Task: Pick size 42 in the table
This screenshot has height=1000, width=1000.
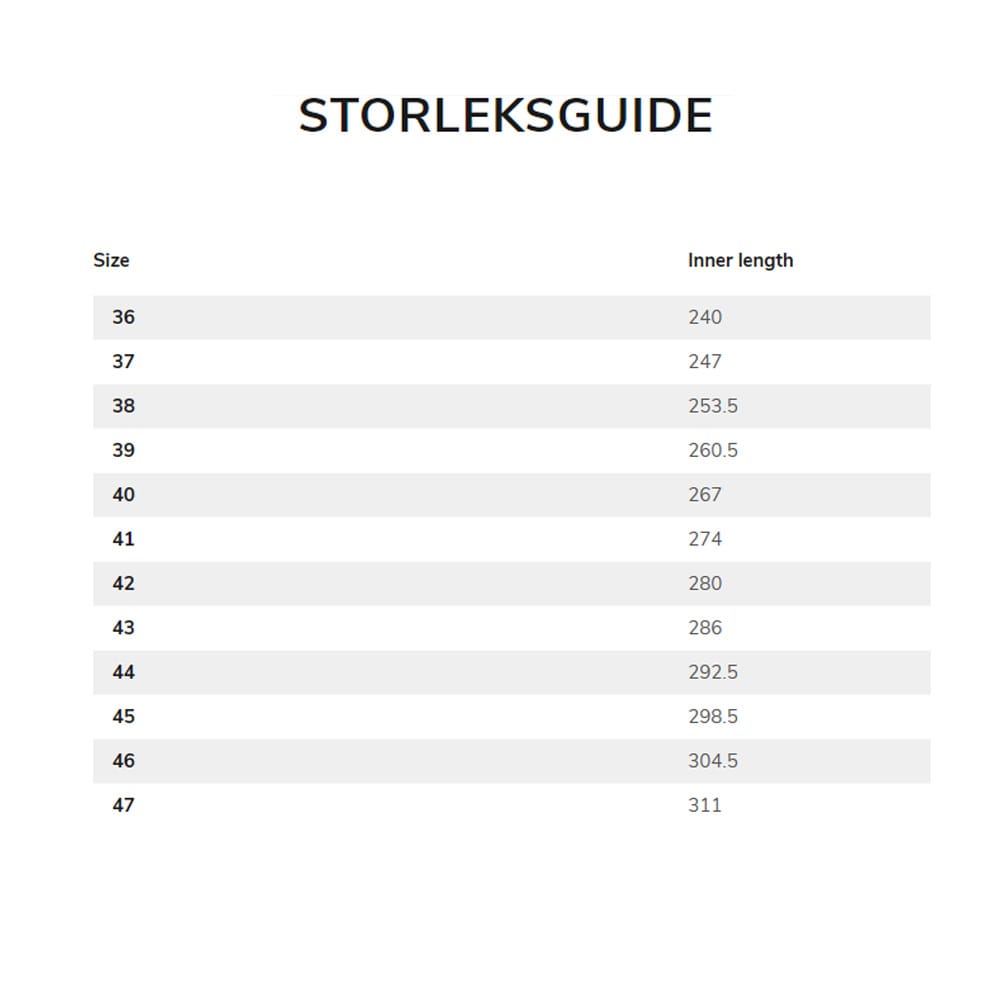Action: 123,583
